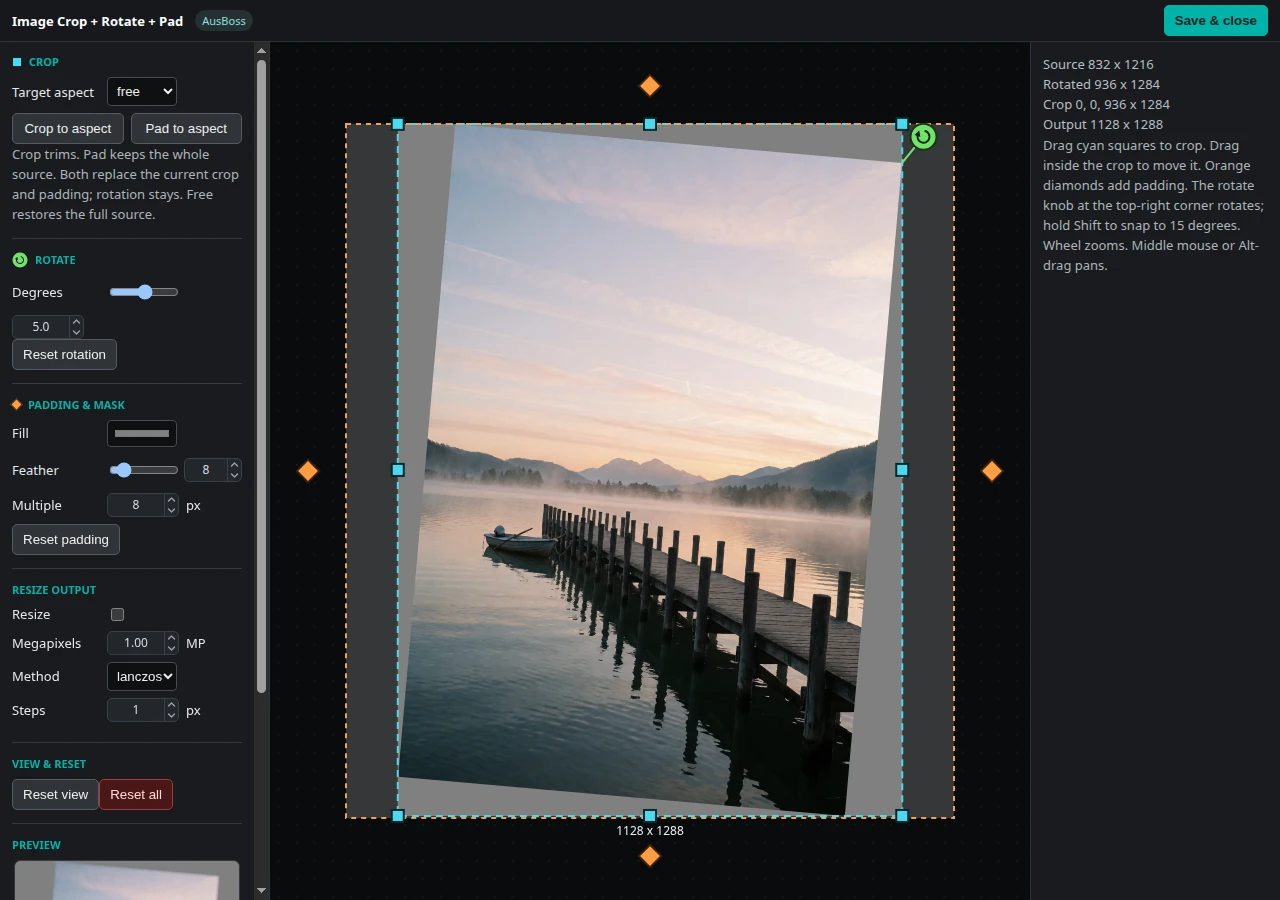Image resolution: width=1280 pixels, height=900 pixels.
Task: Click the cyan square CROP section icon
Action: (17, 62)
